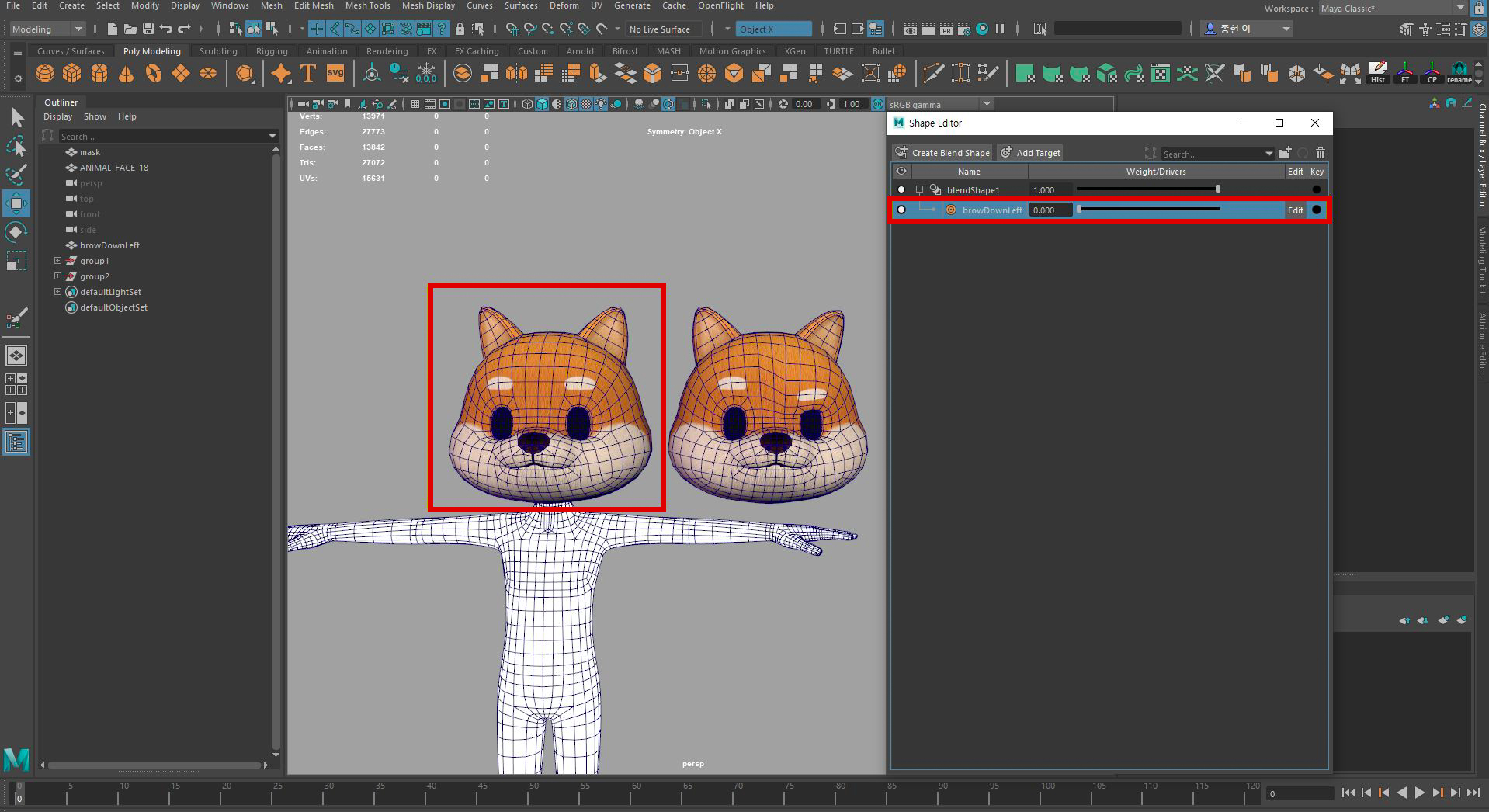Create a polygon torus from the shelf
1489x812 pixels.
click(x=154, y=74)
